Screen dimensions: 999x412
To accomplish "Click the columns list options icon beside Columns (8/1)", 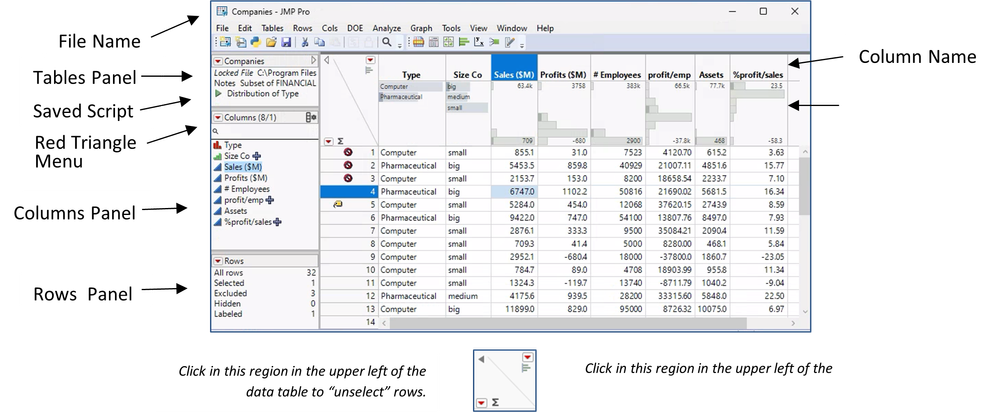I will (x=311, y=117).
